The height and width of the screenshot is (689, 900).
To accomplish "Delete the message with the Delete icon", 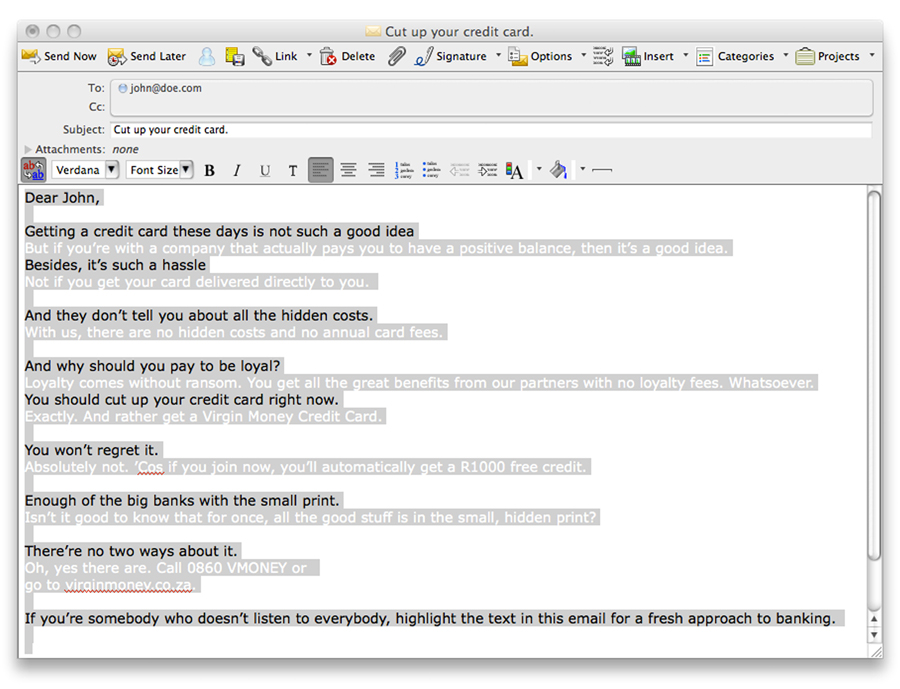I will point(347,57).
